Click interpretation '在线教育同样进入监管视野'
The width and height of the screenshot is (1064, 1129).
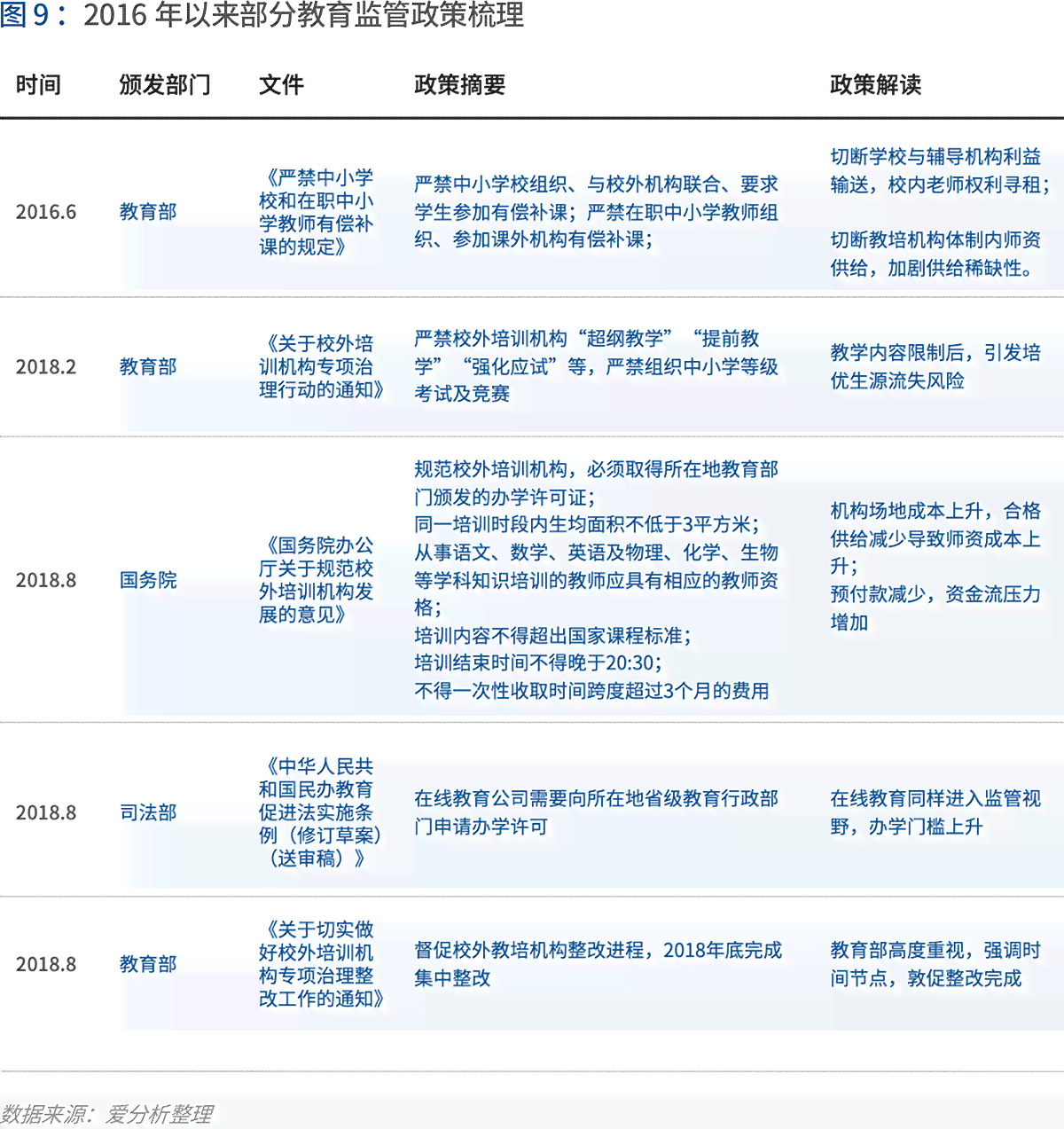pyautogui.click(x=935, y=812)
